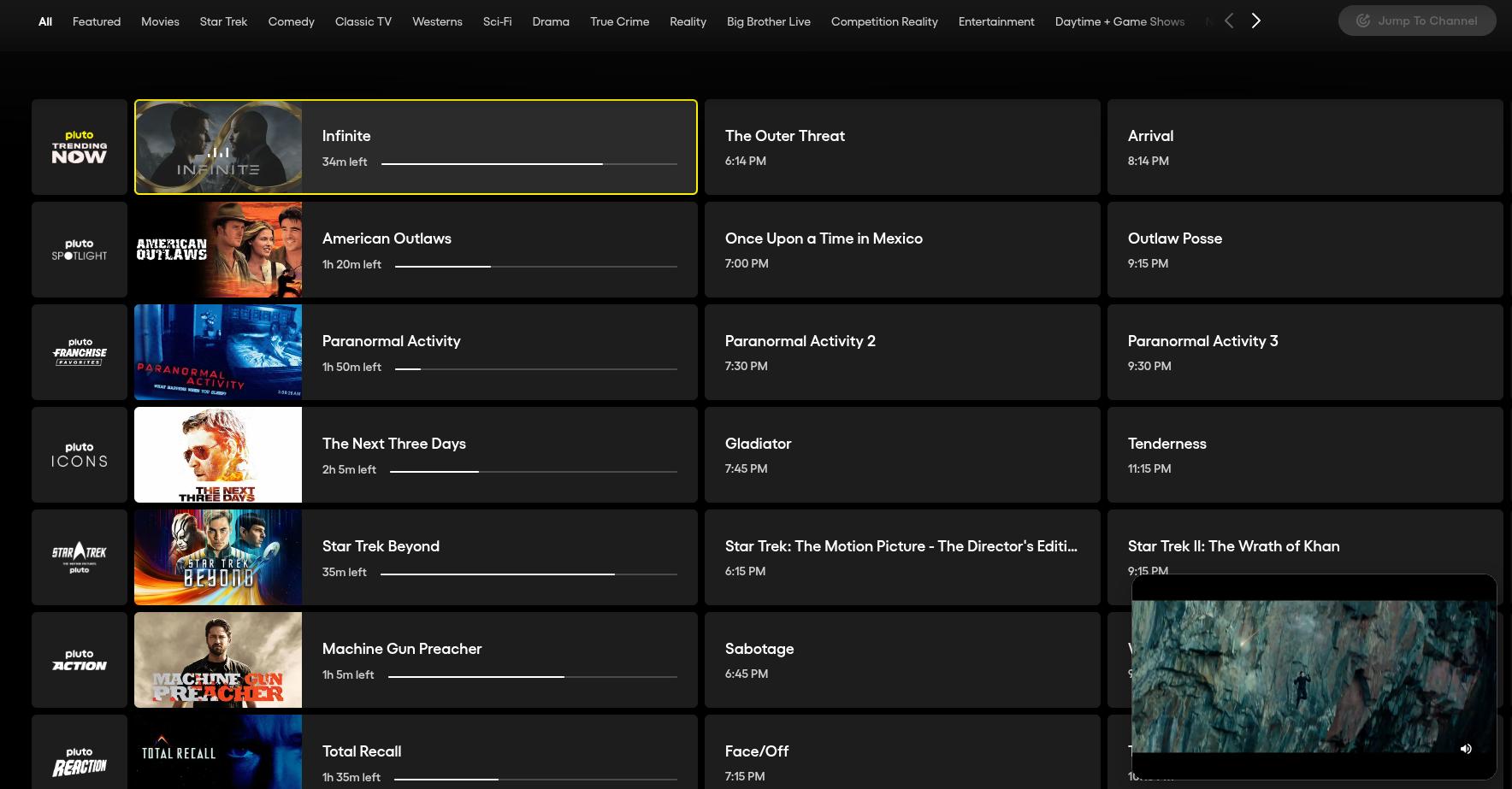Open the Pluto Reaction channel logo
This screenshot has height=789, width=1512.
pyautogui.click(x=80, y=752)
